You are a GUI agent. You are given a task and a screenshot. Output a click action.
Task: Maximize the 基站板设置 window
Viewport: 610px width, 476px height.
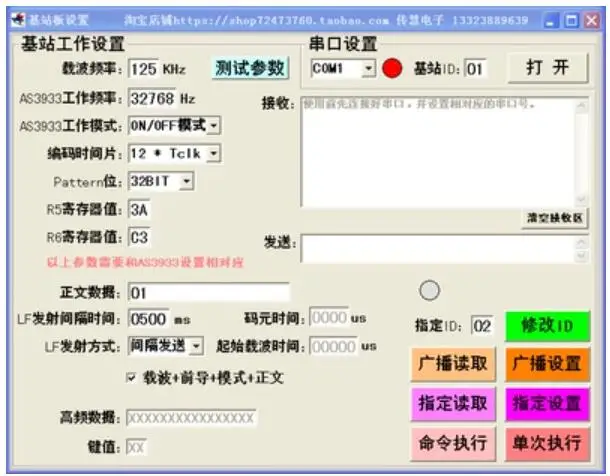click(571, 20)
